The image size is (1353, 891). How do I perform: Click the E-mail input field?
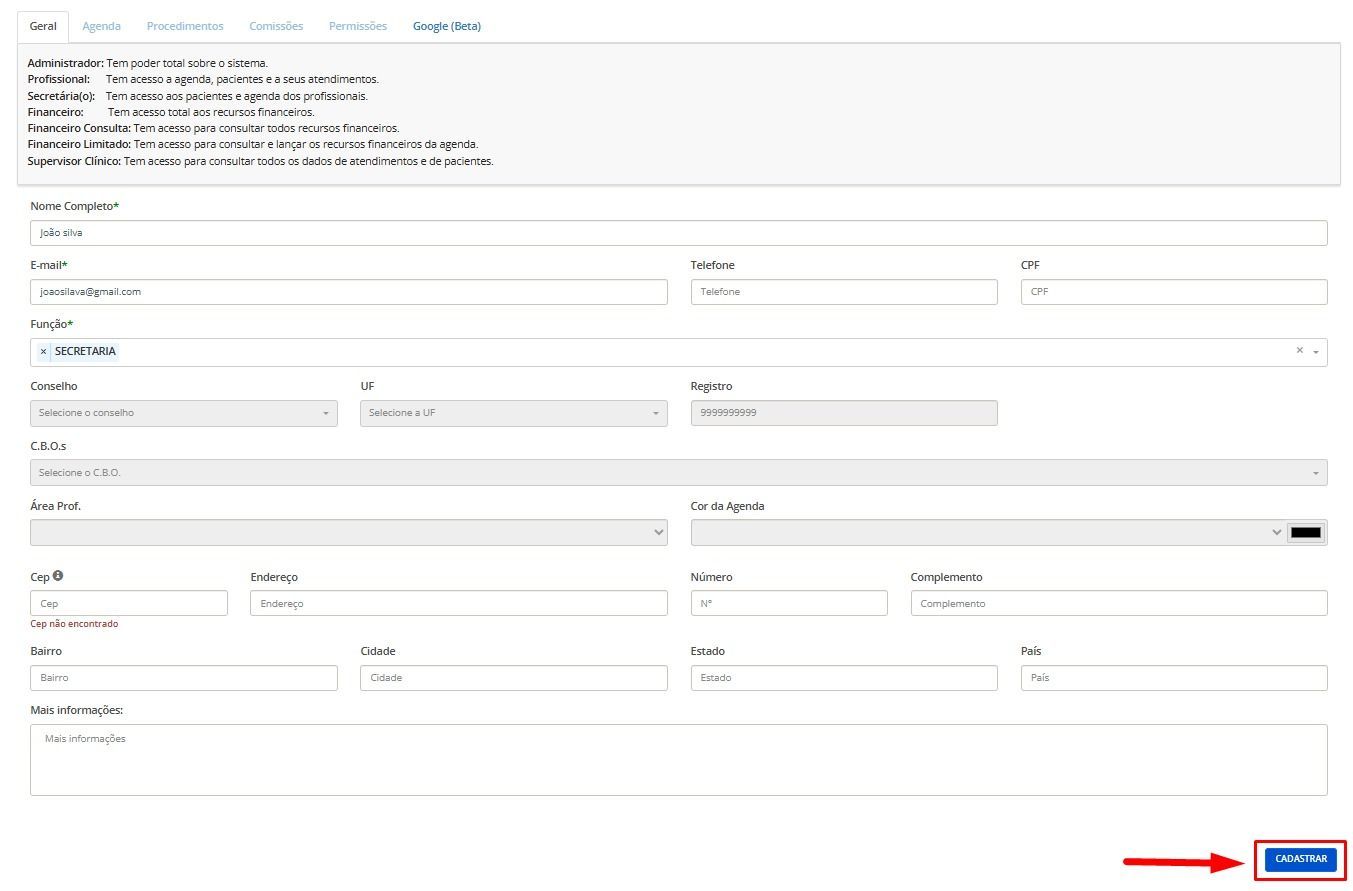coord(349,292)
